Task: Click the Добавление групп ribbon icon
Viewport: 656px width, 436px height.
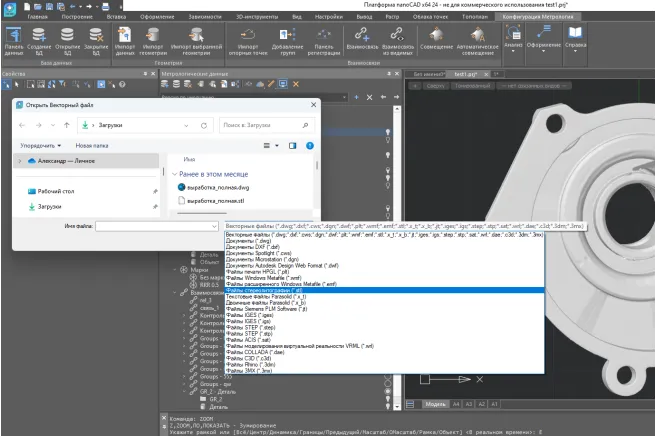Action: tap(288, 37)
